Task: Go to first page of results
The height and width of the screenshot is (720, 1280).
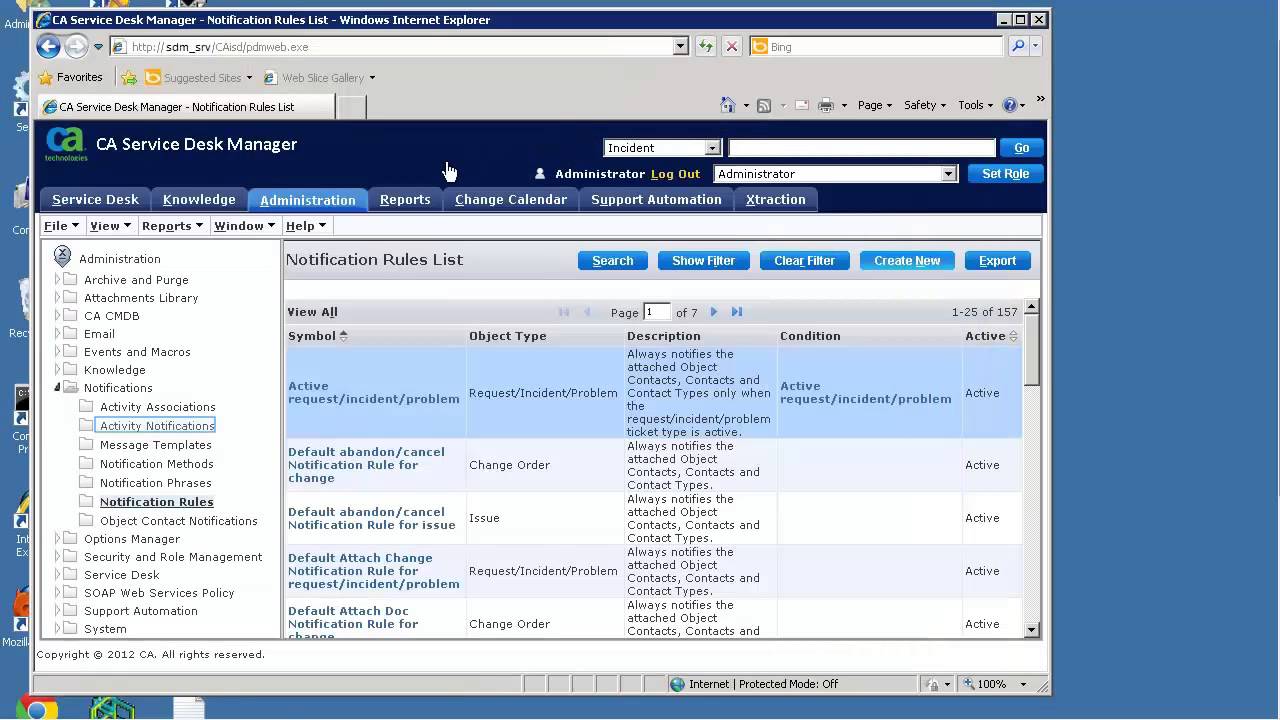Action: point(564,312)
